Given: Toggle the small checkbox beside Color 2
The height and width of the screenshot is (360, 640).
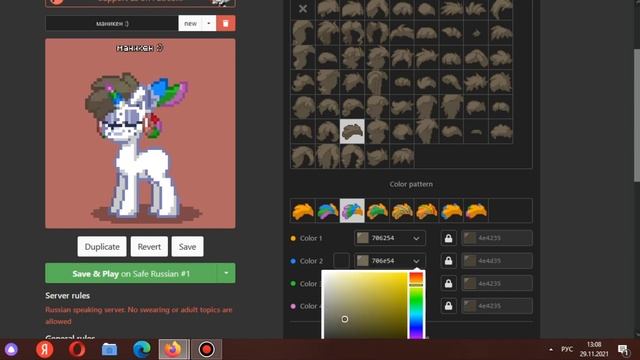Looking at the screenshot, I should pyautogui.click(x=341, y=261).
